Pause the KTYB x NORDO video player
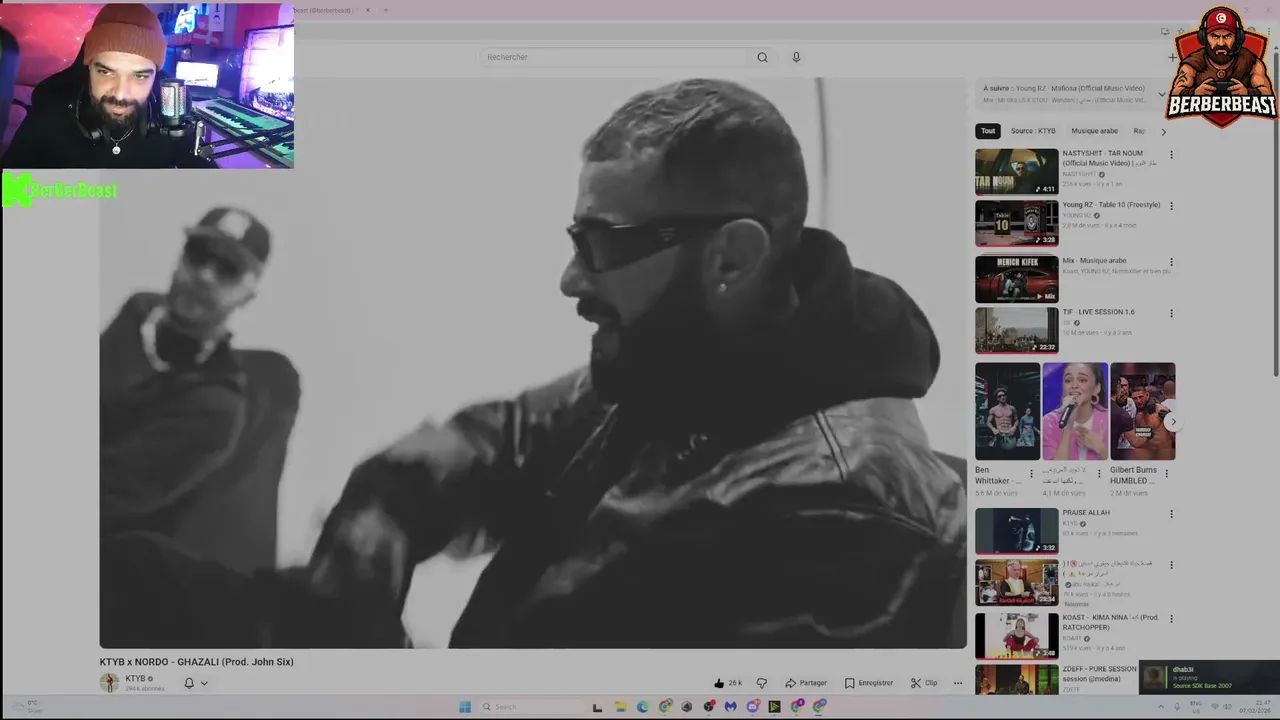Image resolution: width=1280 pixels, height=720 pixels. pos(533,363)
